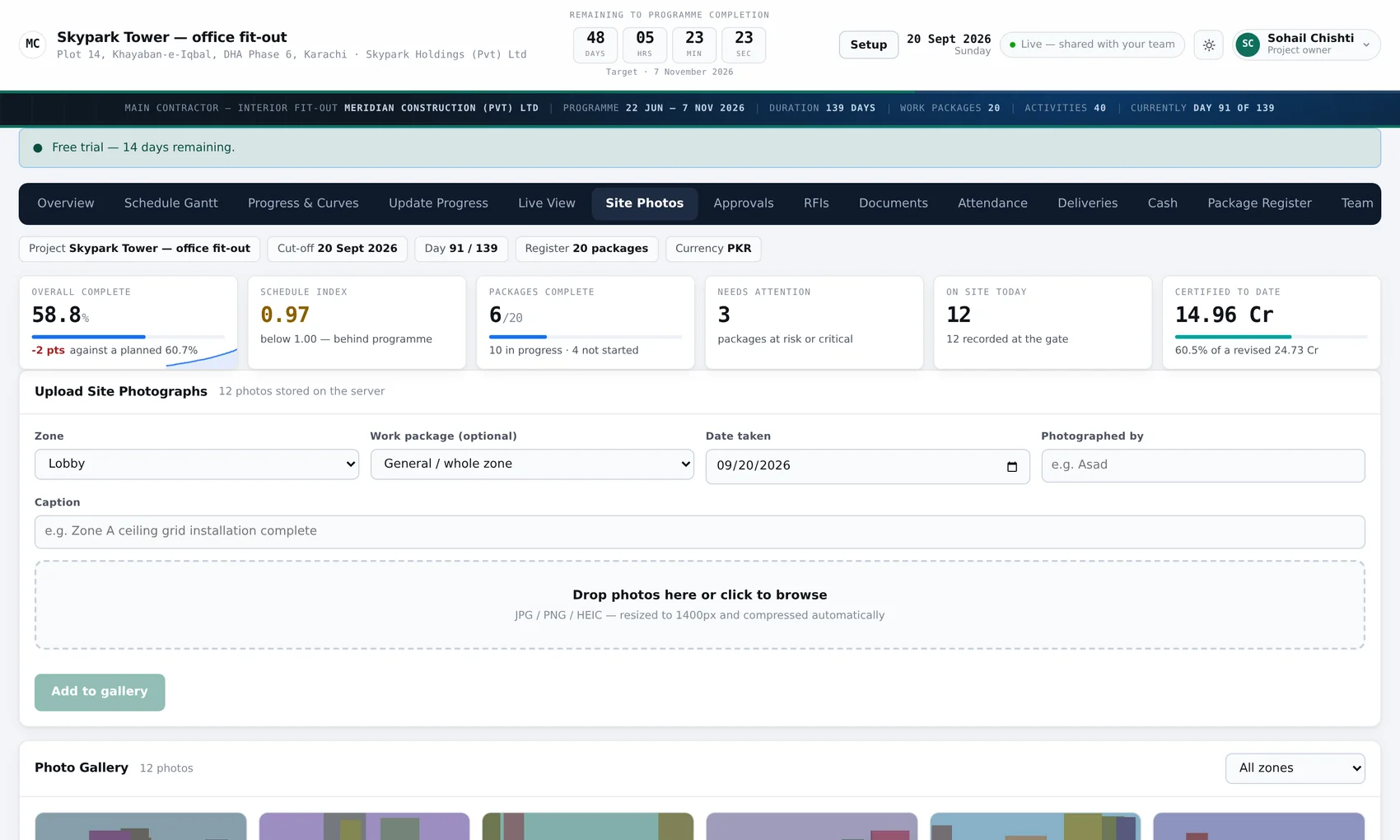
Task: Switch to the Deliveries tab
Action: coord(1088,203)
